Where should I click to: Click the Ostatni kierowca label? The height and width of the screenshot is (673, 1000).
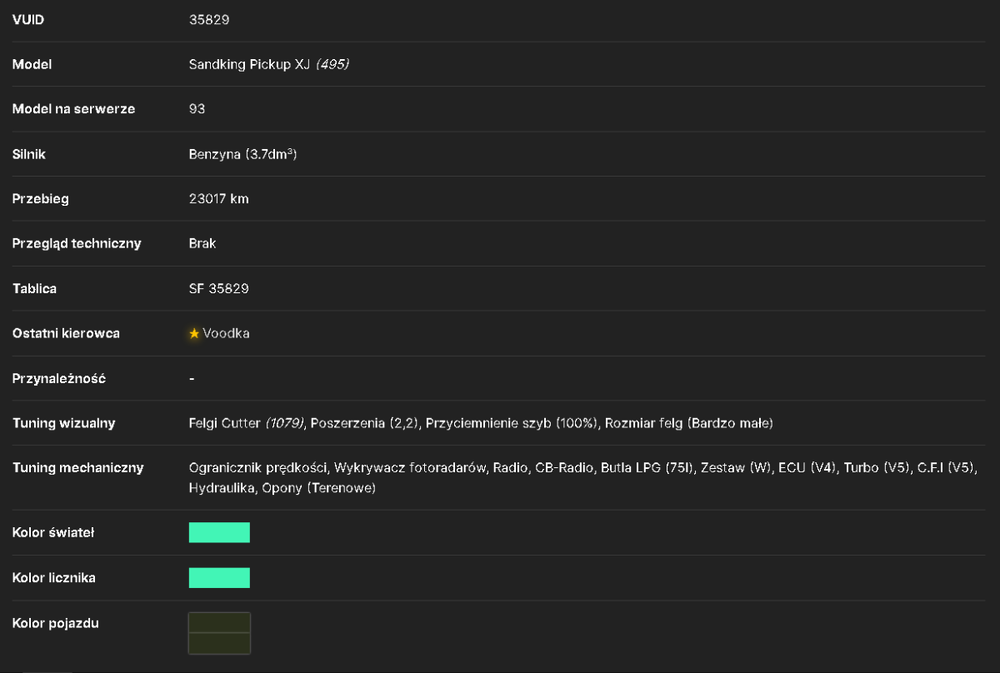click(x=66, y=334)
